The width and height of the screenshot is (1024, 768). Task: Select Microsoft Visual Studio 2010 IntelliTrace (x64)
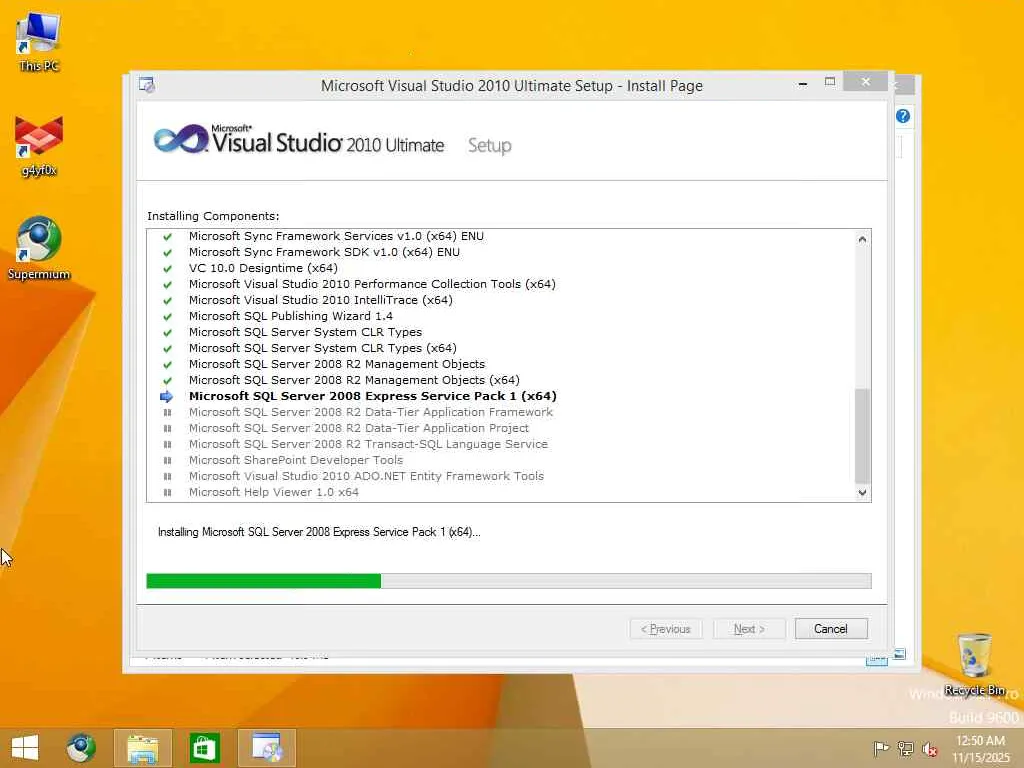pyautogui.click(x=321, y=300)
